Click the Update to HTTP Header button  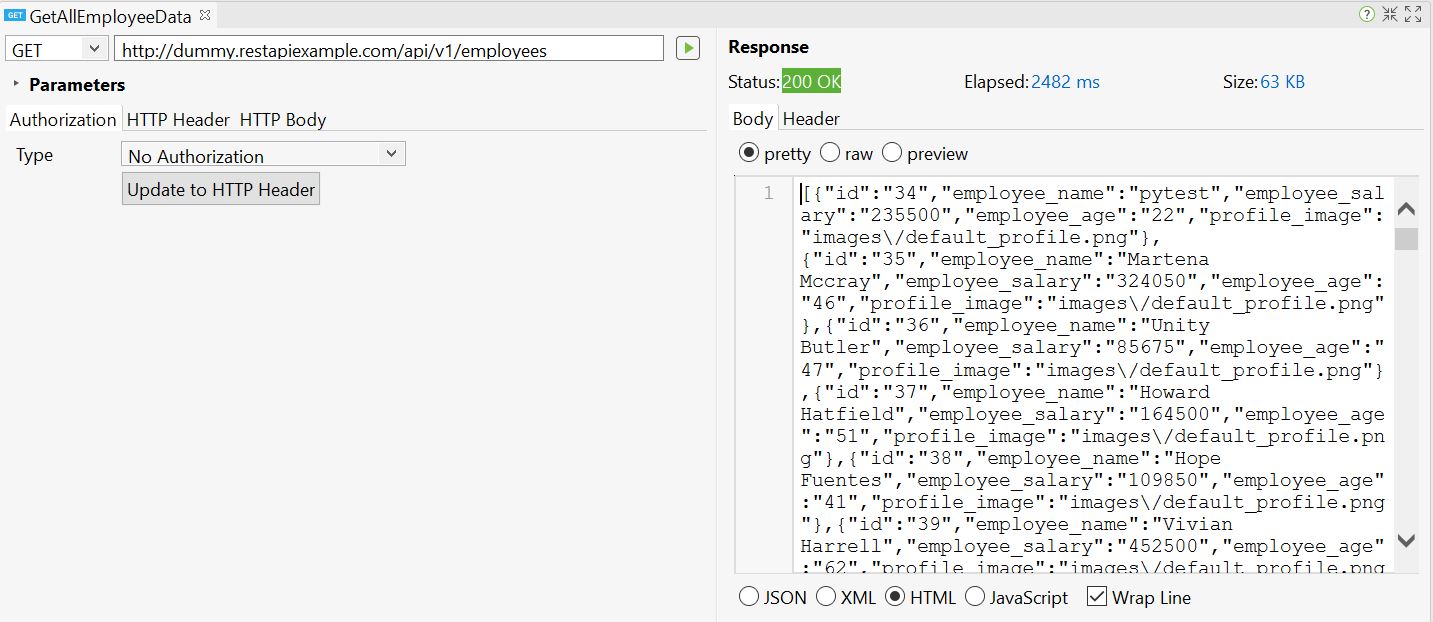coord(220,188)
